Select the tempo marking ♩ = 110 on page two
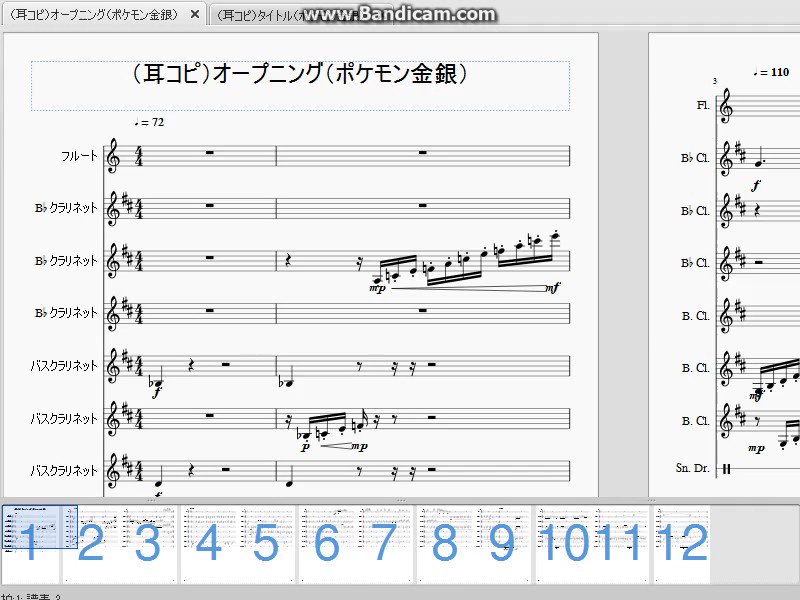Image resolution: width=800 pixels, height=600 pixels. click(x=771, y=72)
